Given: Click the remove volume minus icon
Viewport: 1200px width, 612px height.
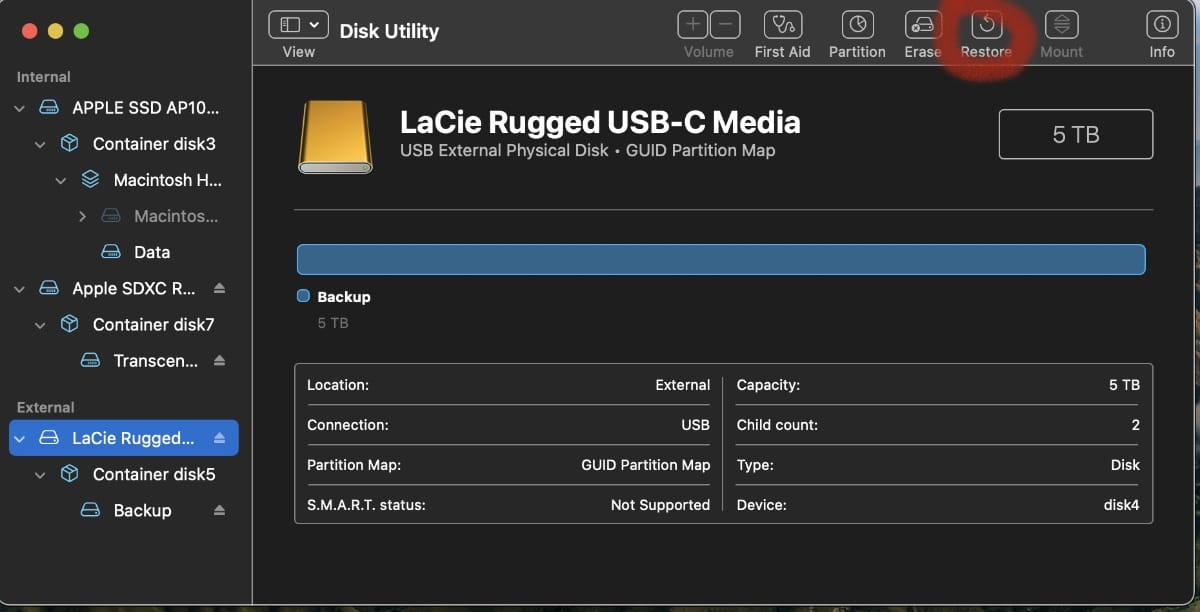Looking at the screenshot, I should [x=725, y=25].
